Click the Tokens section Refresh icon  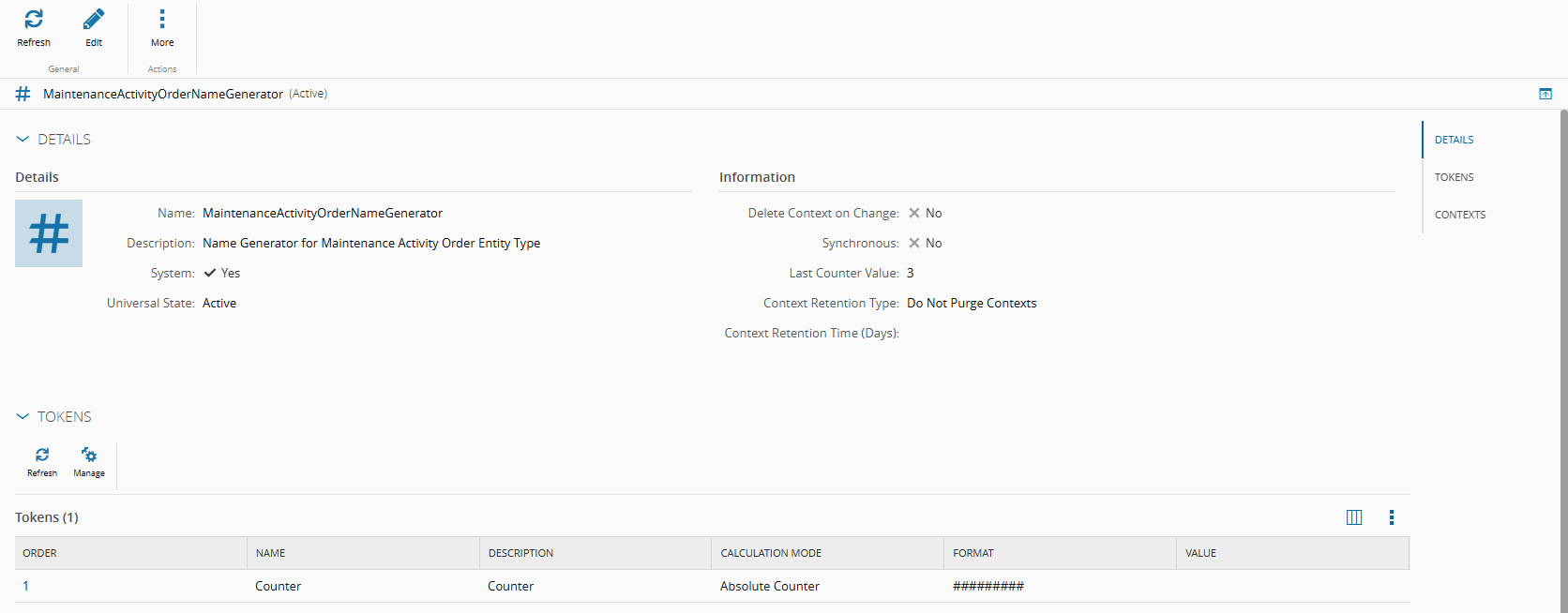point(42,456)
